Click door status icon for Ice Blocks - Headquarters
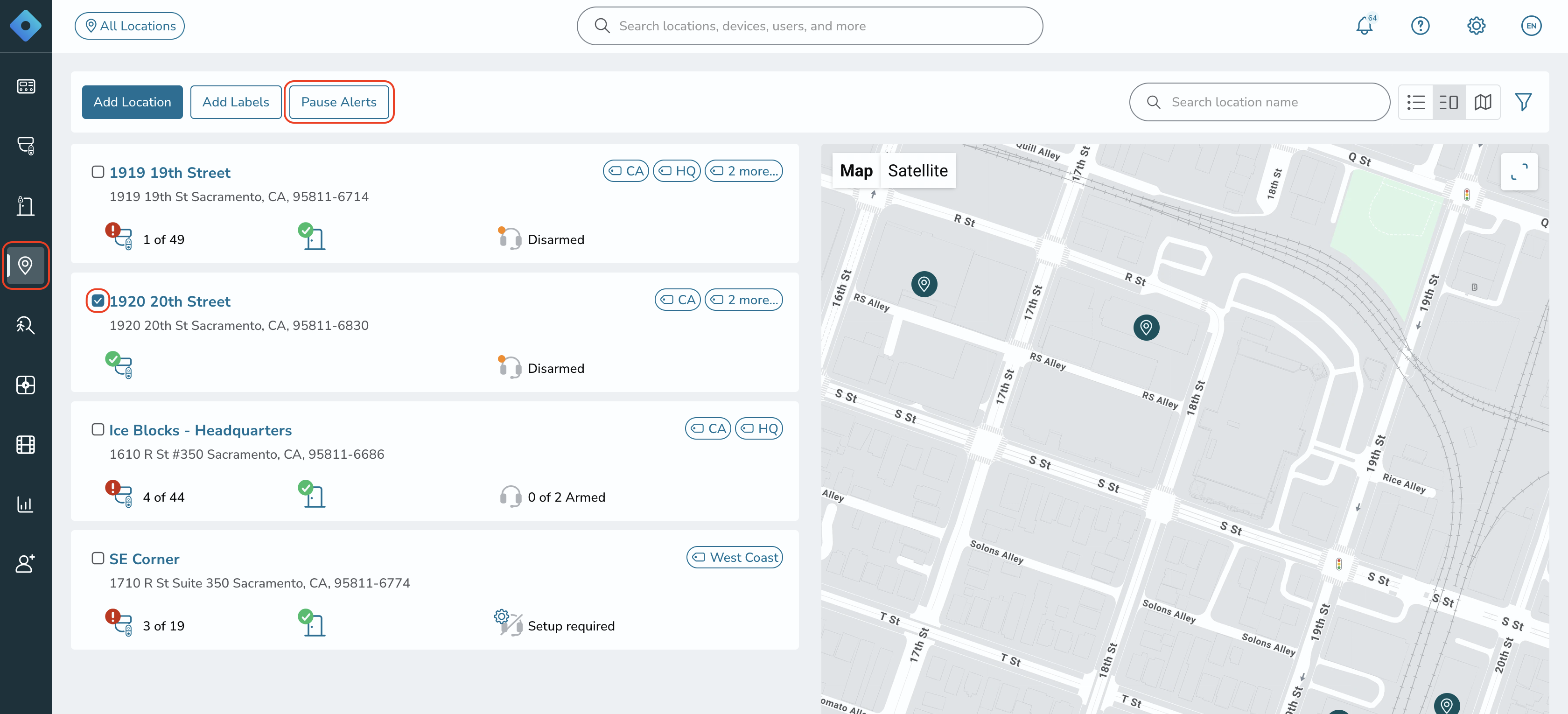1568x714 pixels. pos(312,494)
